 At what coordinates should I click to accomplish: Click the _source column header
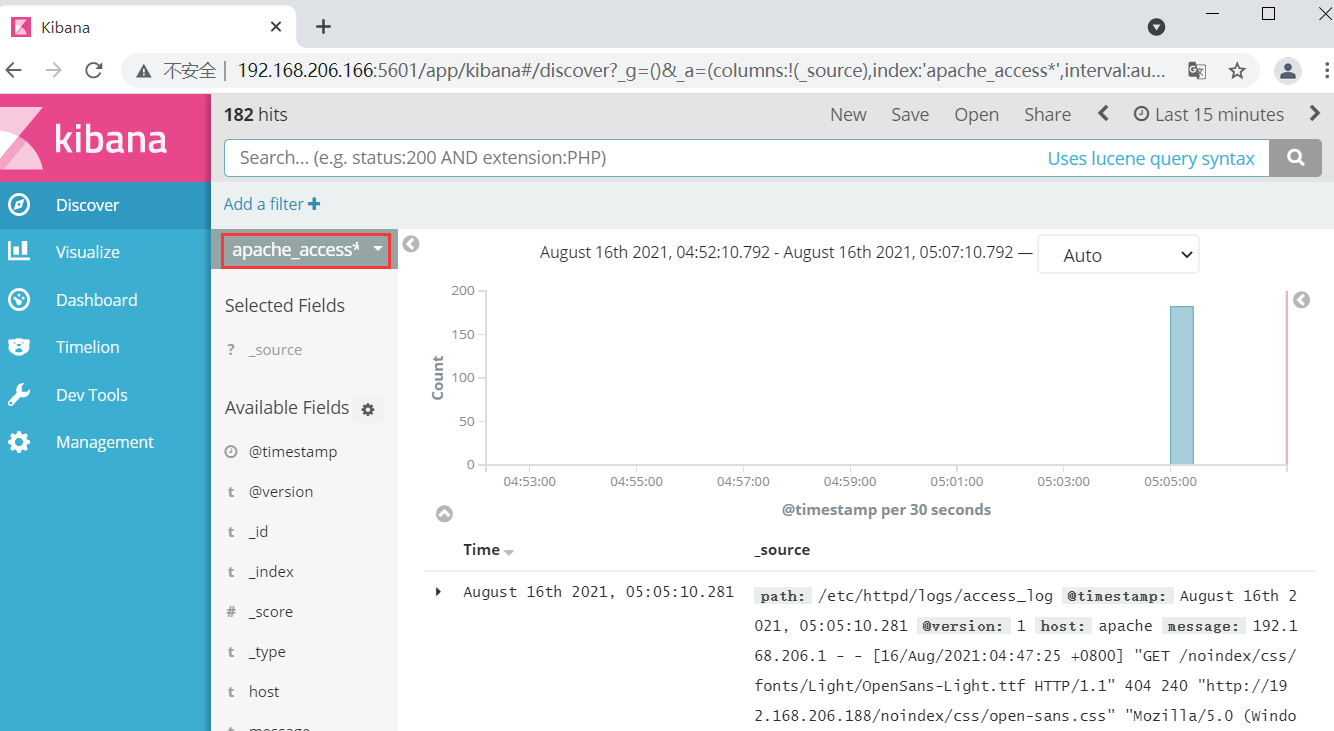pyautogui.click(x=782, y=550)
